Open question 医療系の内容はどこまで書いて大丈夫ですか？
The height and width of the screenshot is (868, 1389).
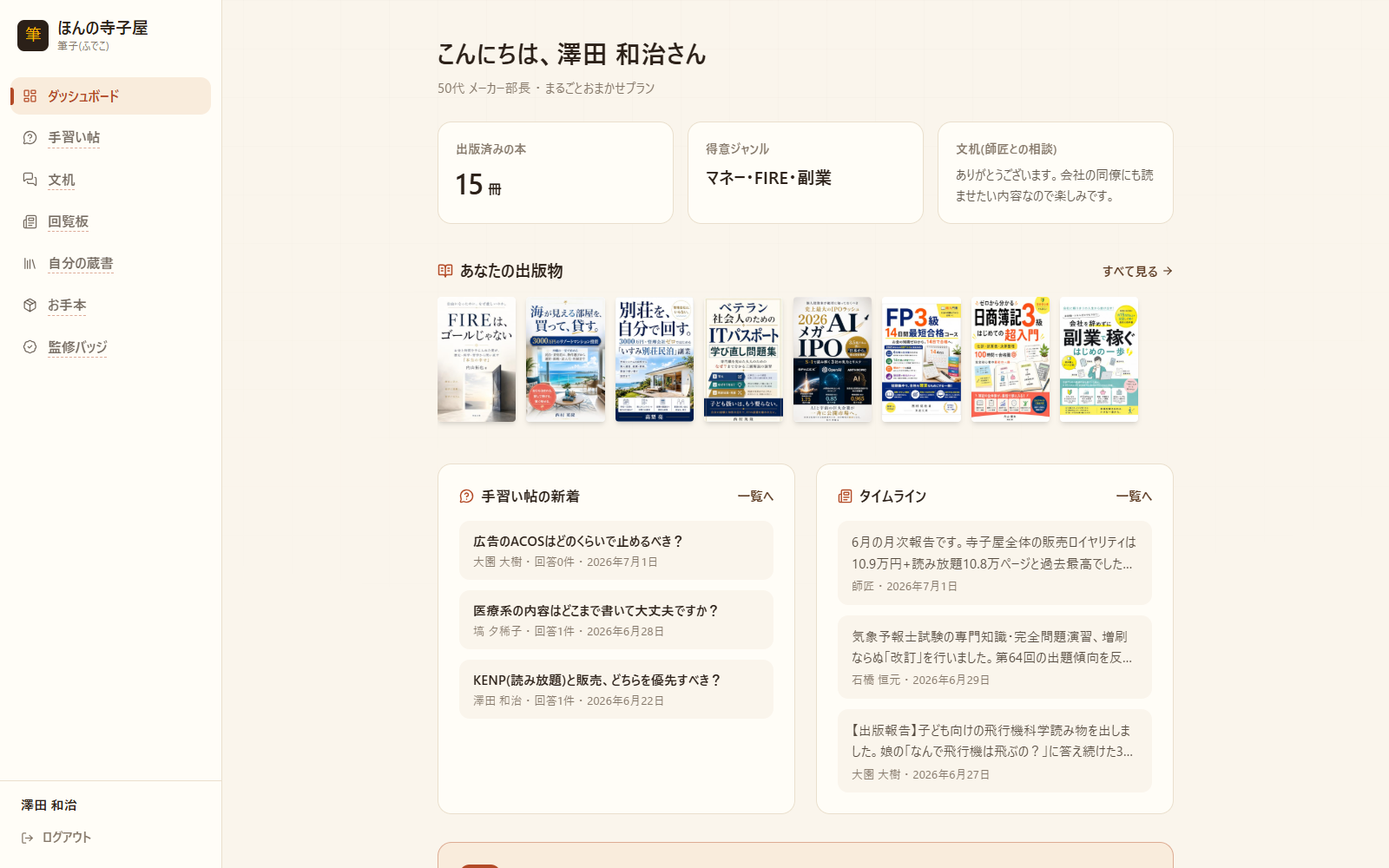(616, 620)
